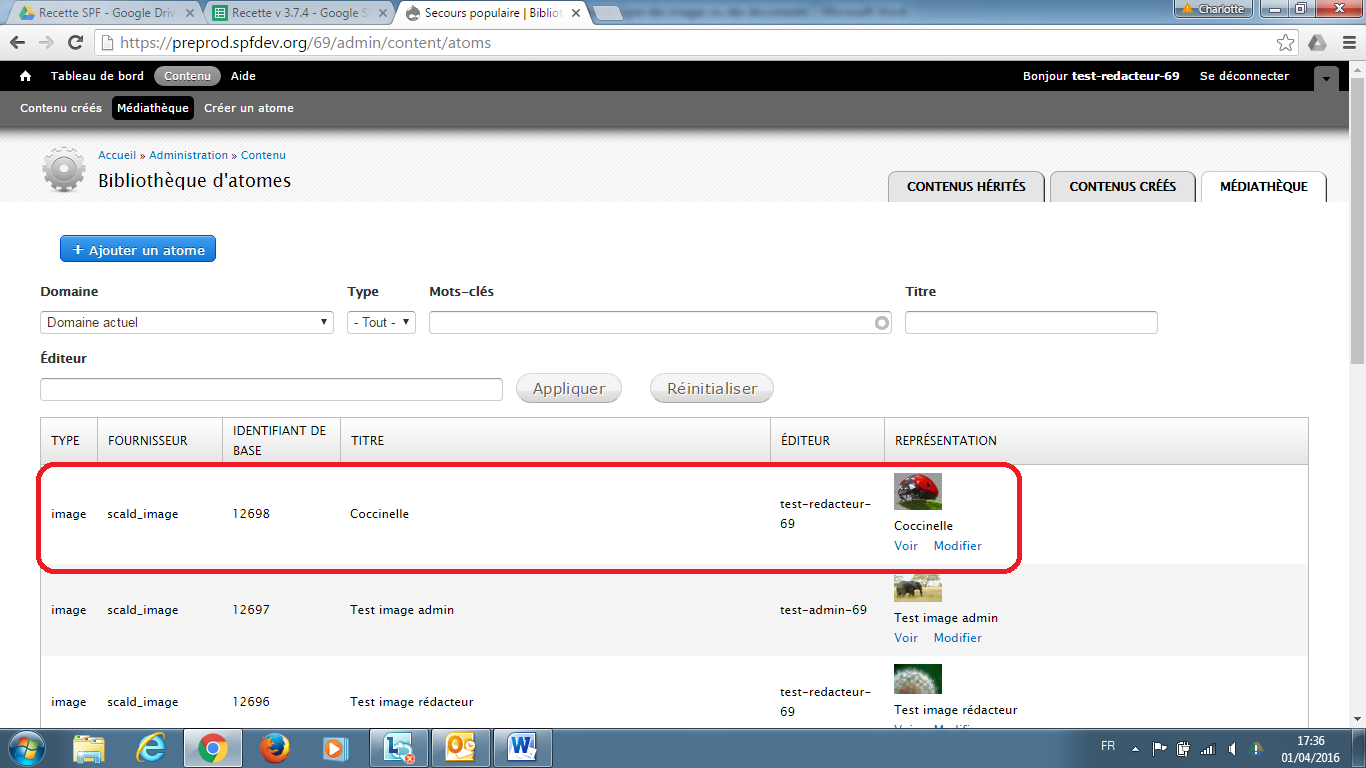Select Créer un atome in submenu

tap(249, 108)
